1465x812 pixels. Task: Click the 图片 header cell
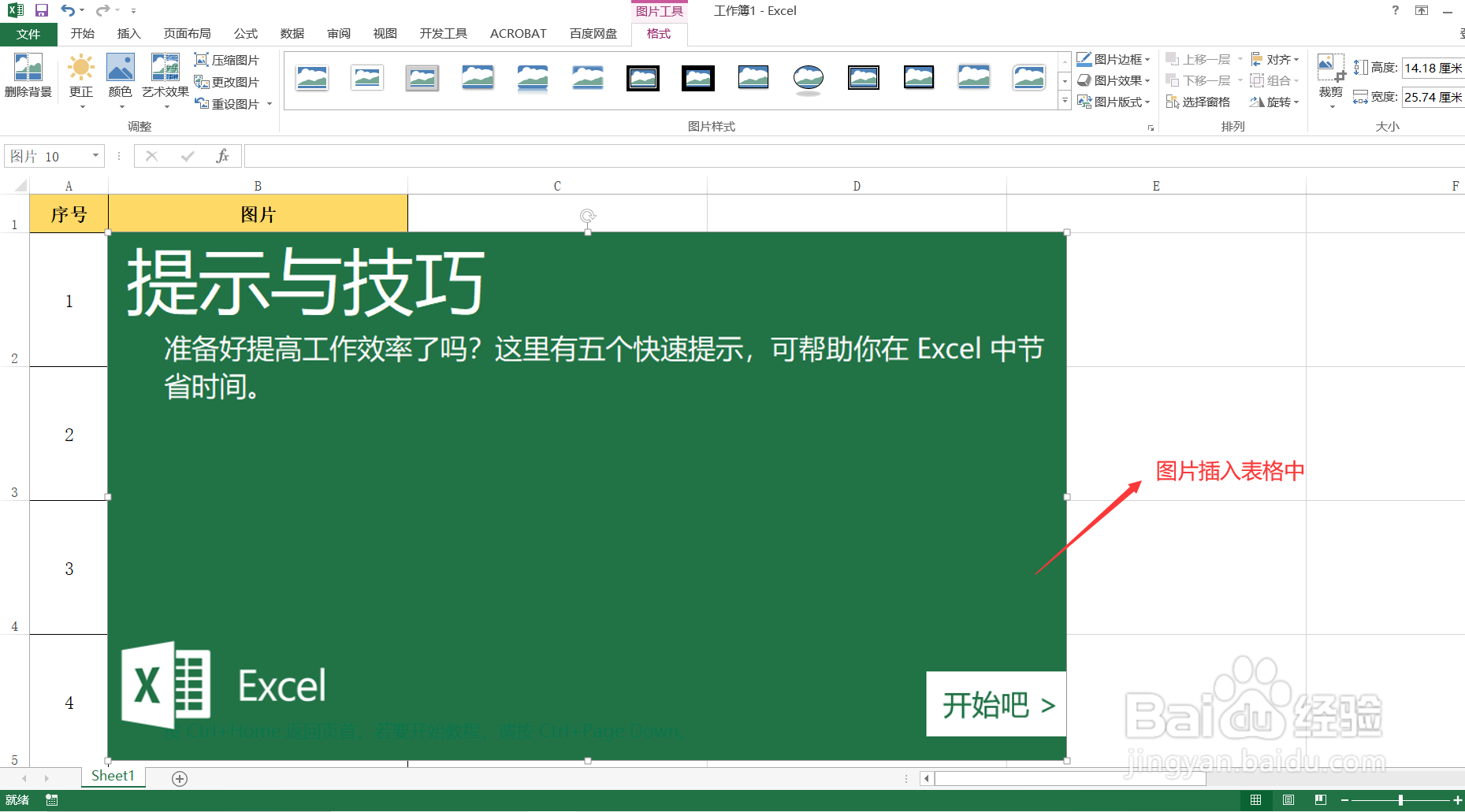pos(258,214)
